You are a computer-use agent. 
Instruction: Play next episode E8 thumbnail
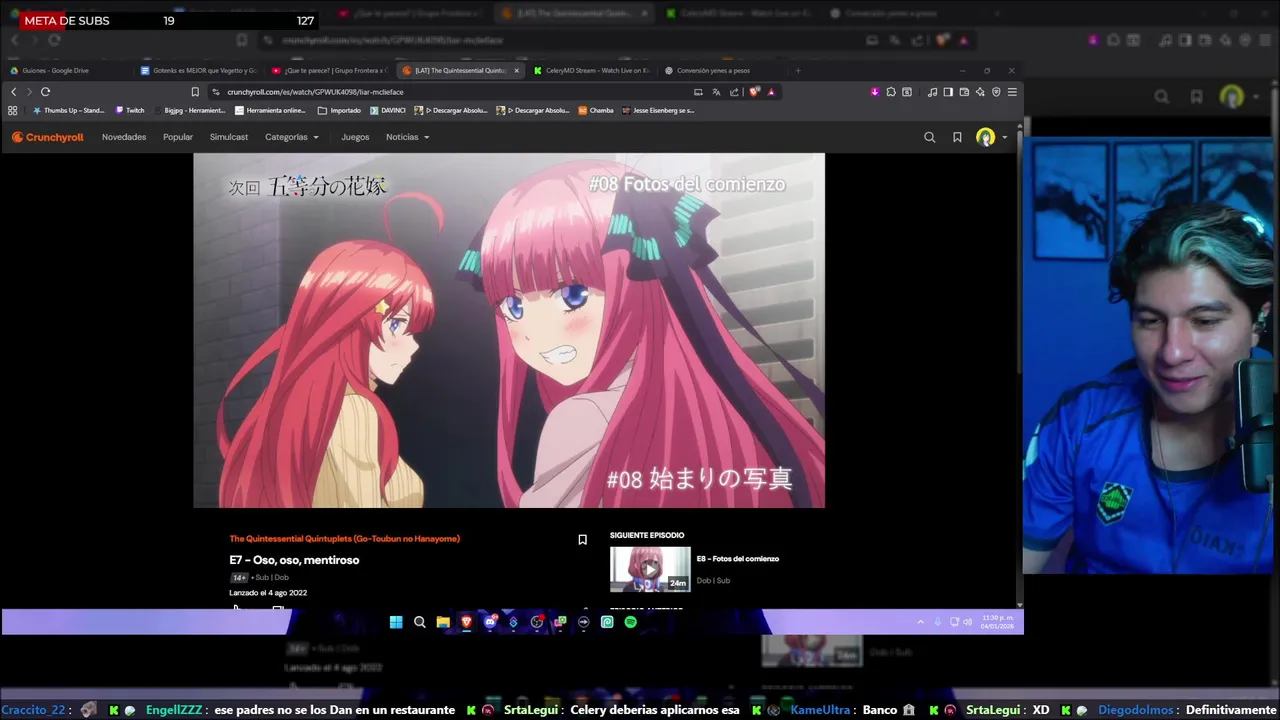click(x=650, y=569)
